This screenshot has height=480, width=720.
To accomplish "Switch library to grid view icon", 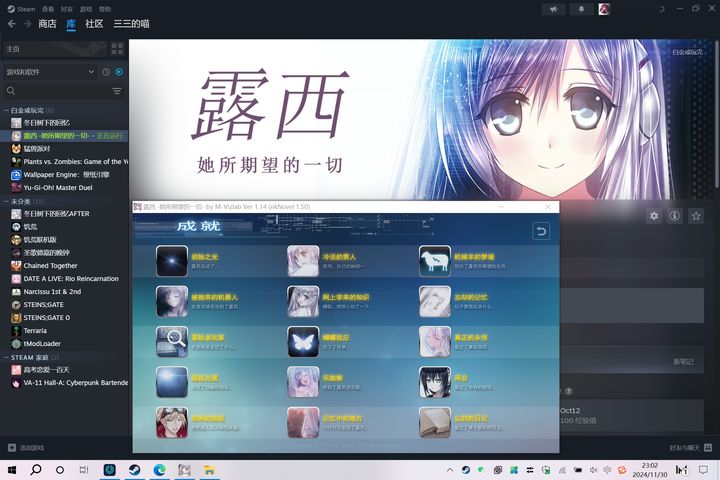I will 117,49.
